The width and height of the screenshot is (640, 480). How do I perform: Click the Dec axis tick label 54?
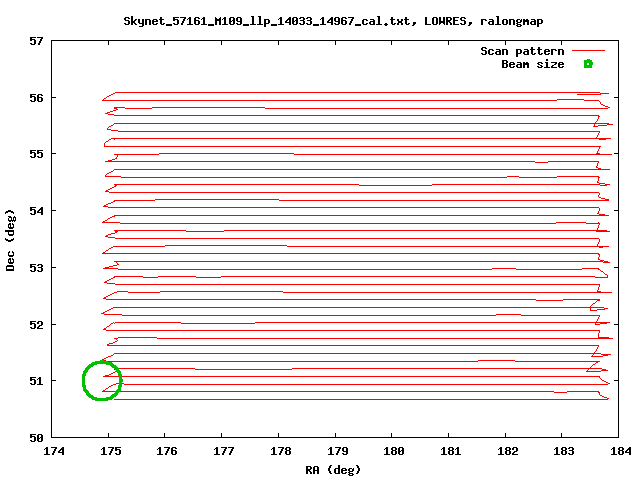click(36, 211)
